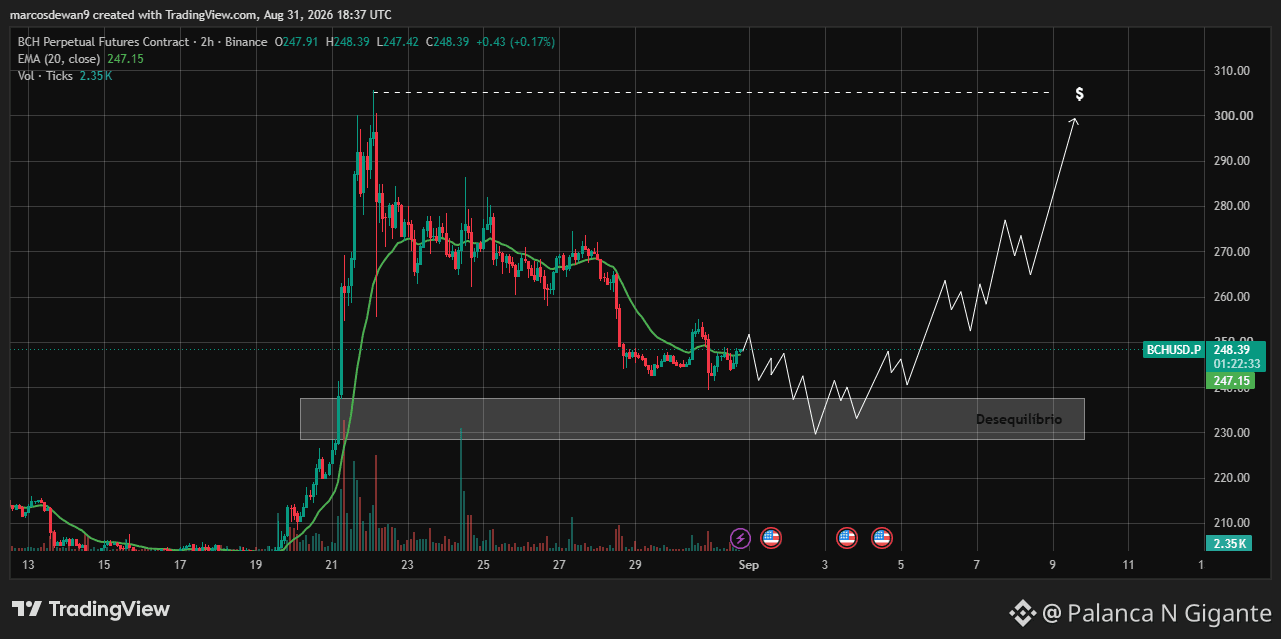
Task: Click the 13 date label on time axis
Action: coord(28,566)
